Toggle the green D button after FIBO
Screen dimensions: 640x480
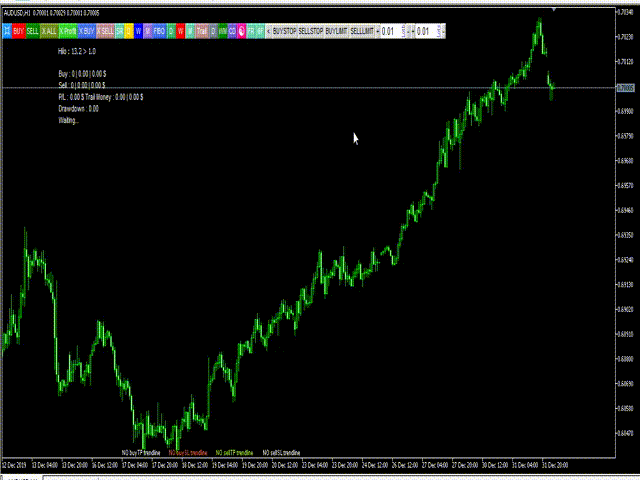point(171,31)
